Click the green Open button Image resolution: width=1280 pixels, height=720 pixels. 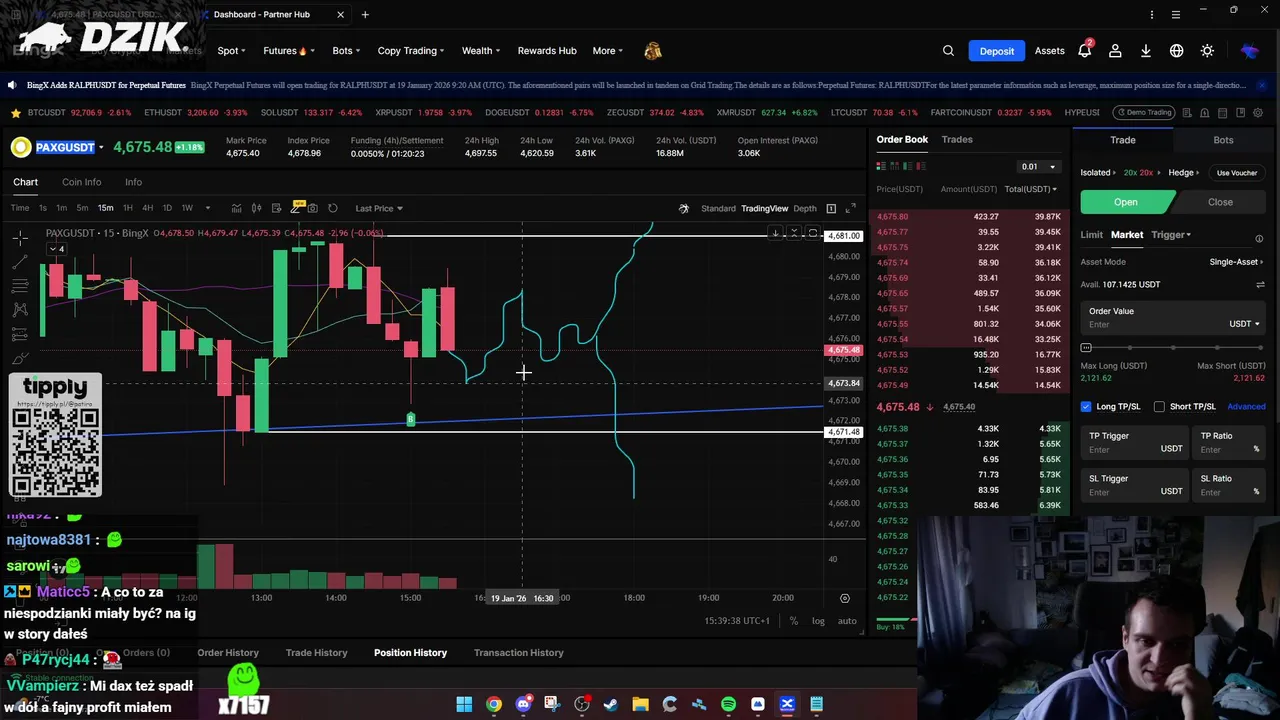point(1126,202)
